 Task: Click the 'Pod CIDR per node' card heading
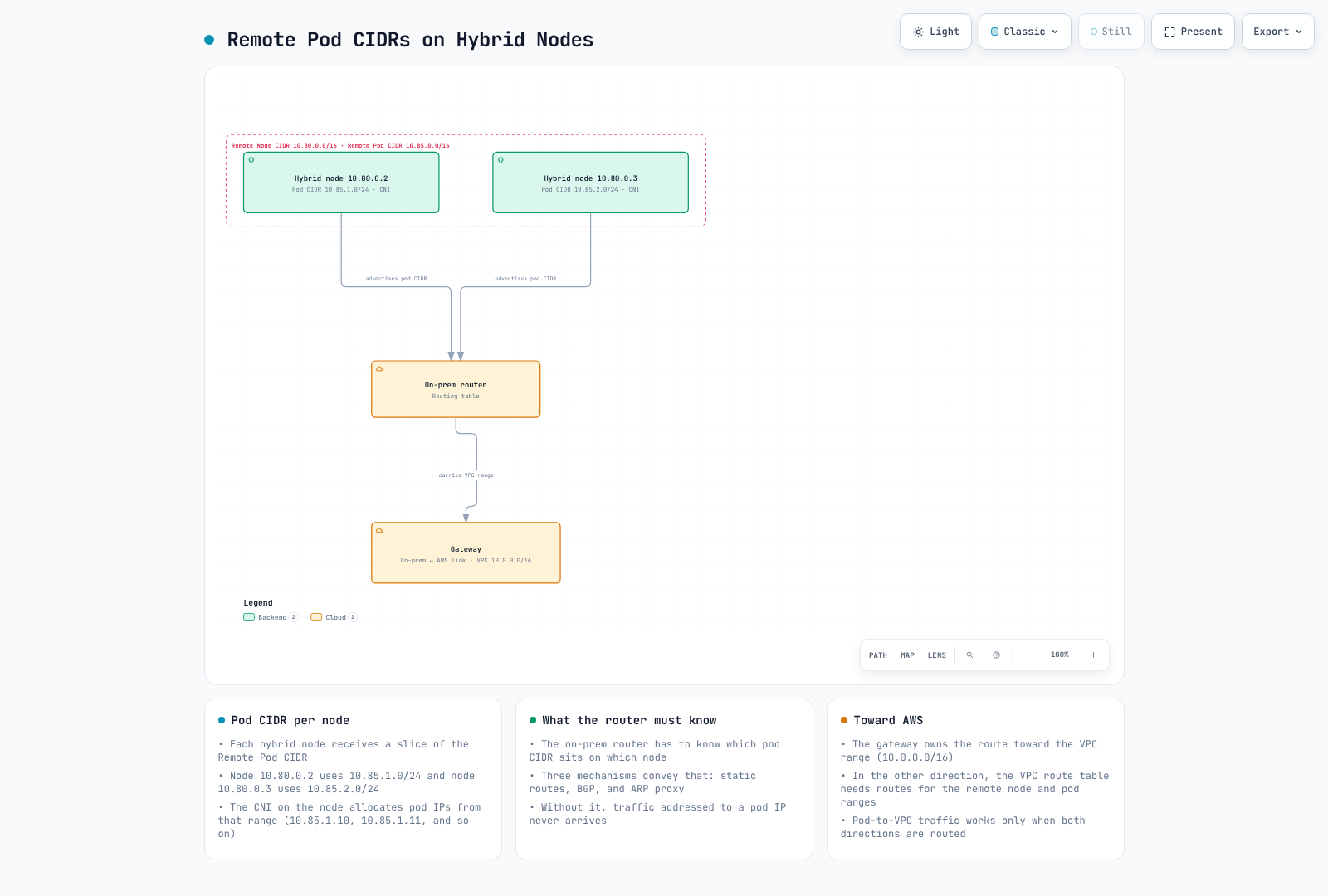tap(290, 721)
